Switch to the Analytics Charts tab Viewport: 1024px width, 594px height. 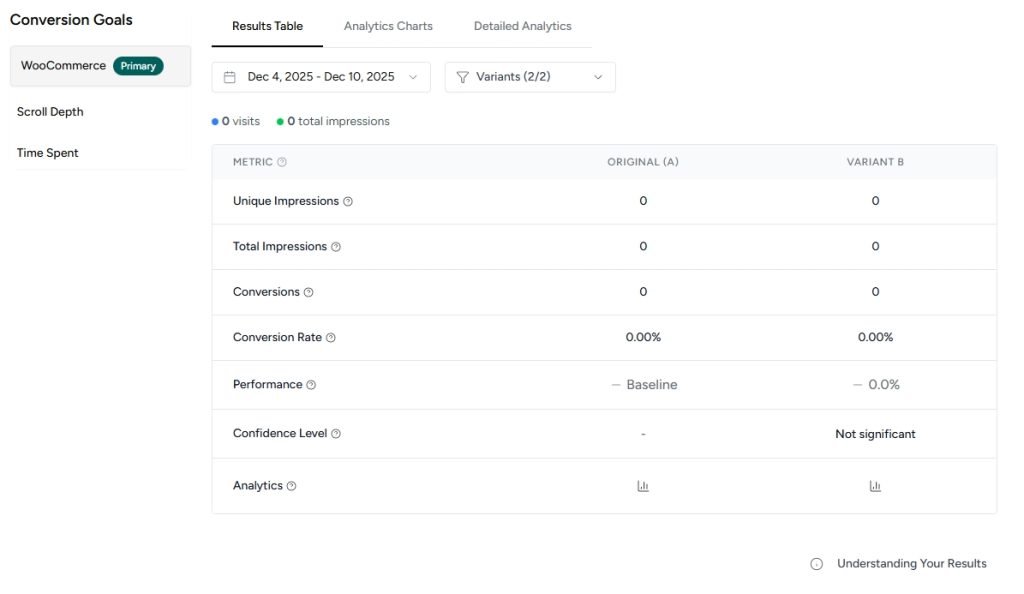point(388,26)
